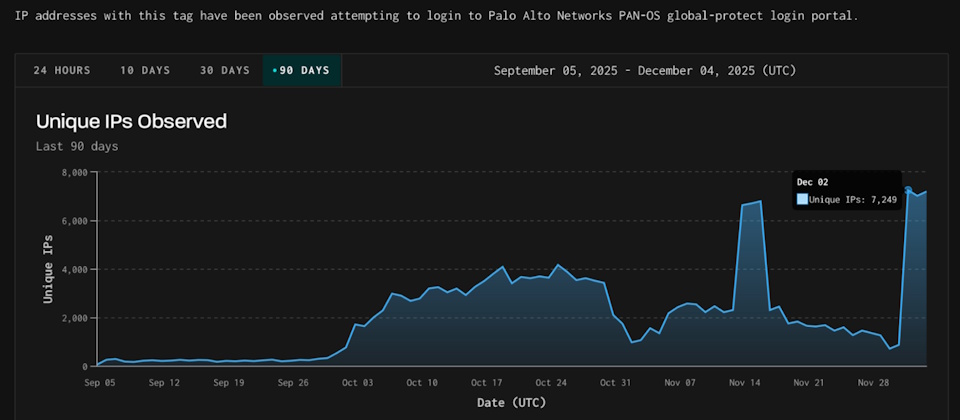Open the 30 DAYS view
960x420 pixels.
(x=224, y=70)
